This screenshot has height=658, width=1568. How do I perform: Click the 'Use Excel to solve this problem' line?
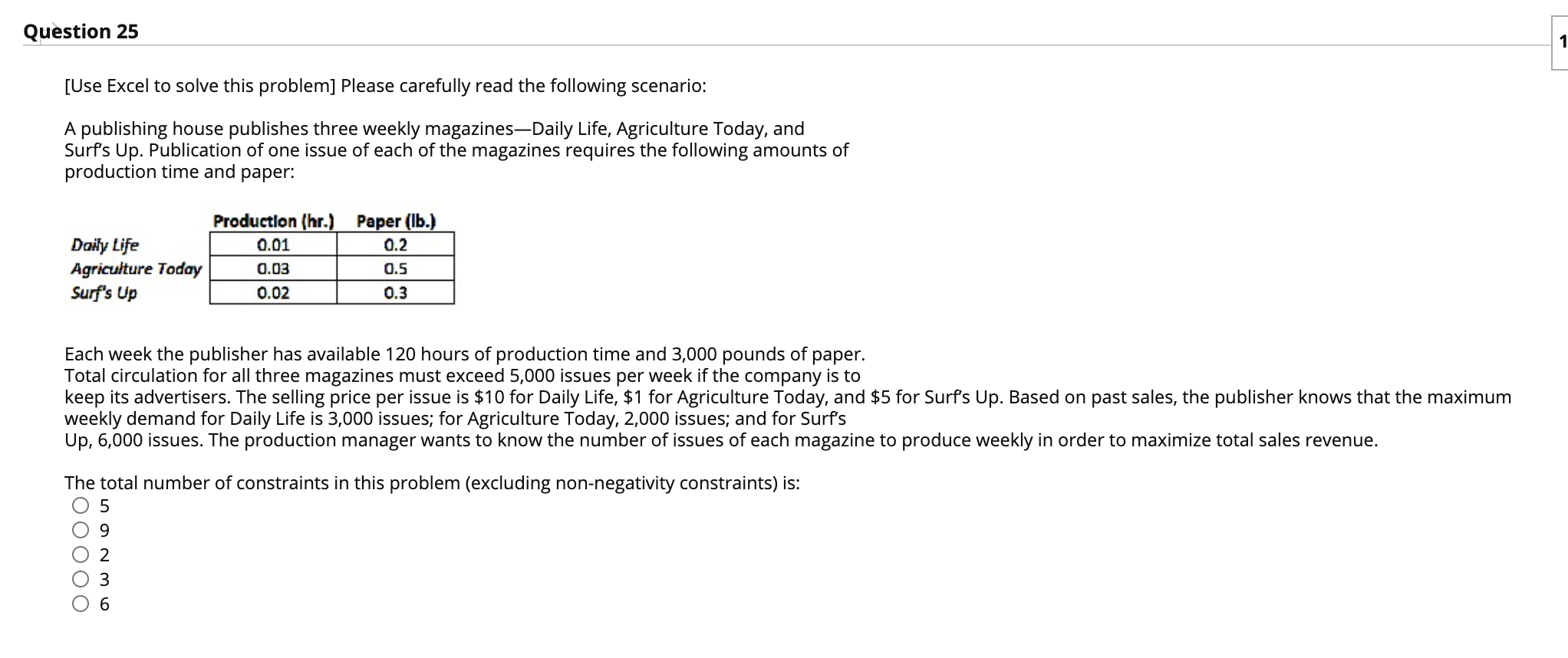385,86
